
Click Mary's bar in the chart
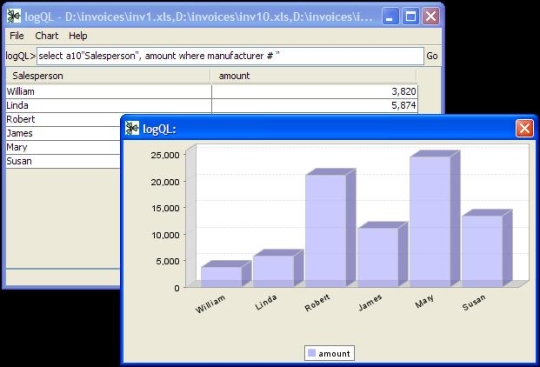click(x=430, y=222)
